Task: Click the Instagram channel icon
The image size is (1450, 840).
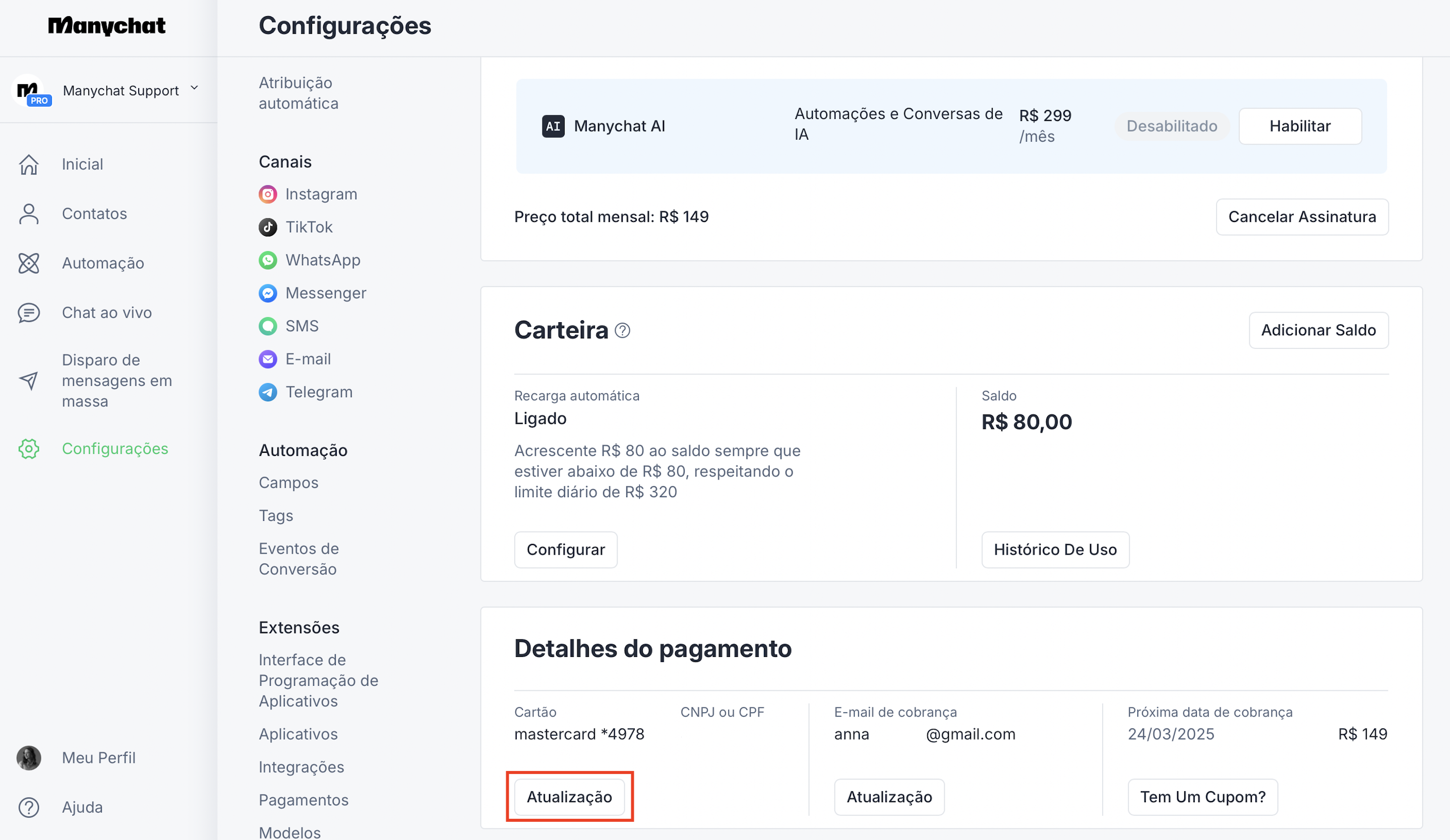Action: 268,195
